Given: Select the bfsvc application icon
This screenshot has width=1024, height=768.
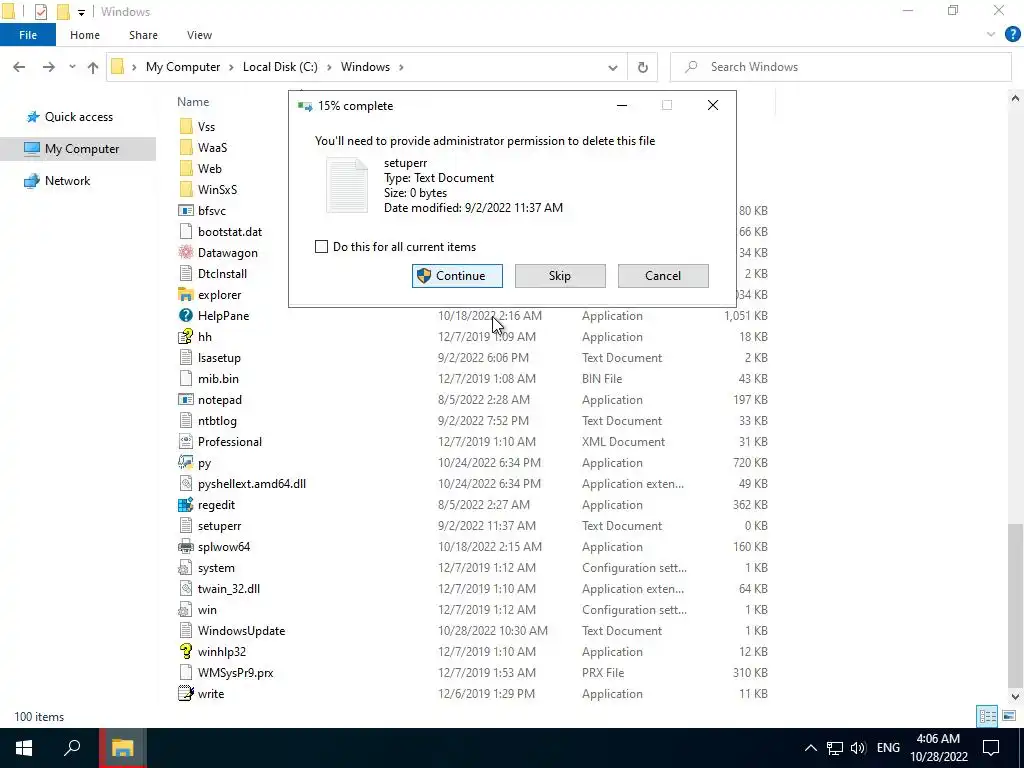Looking at the screenshot, I should [186, 210].
